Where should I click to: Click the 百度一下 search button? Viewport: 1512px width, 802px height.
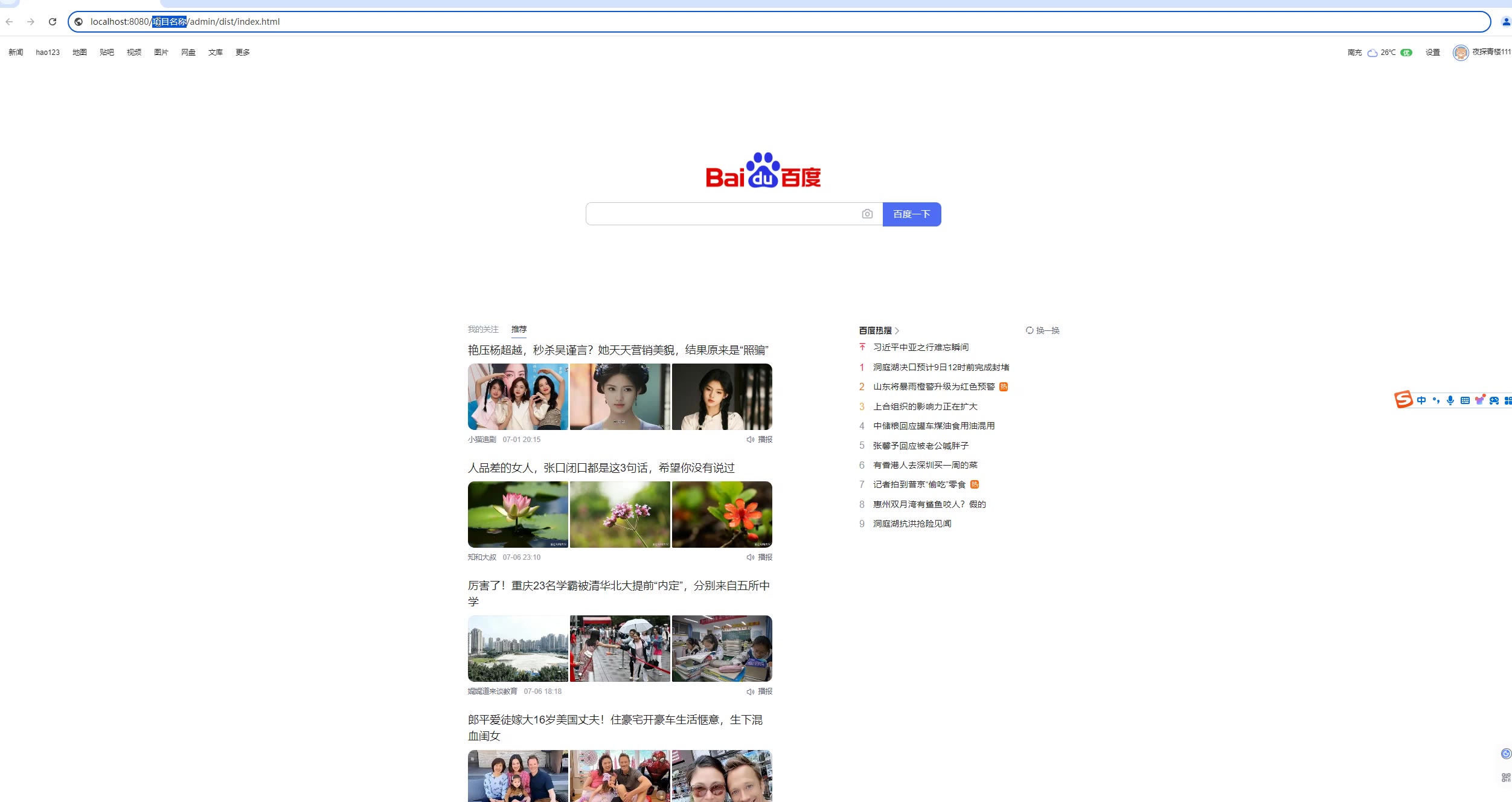(x=912, y=214)
